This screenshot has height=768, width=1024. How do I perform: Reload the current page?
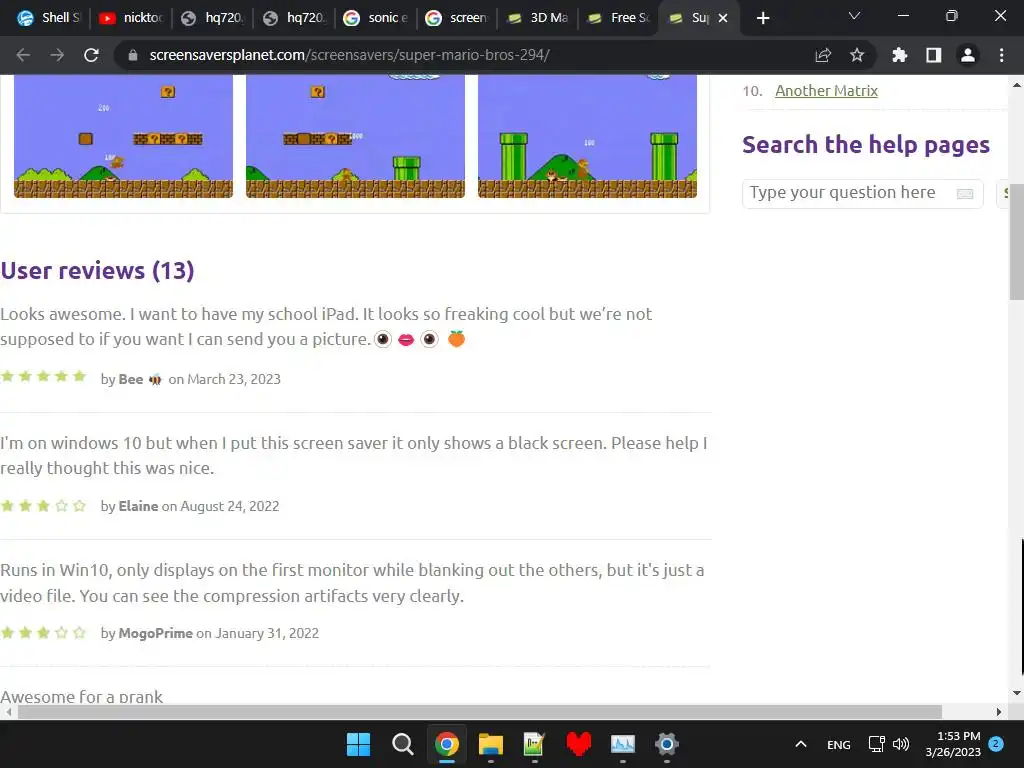pos(91,55)
